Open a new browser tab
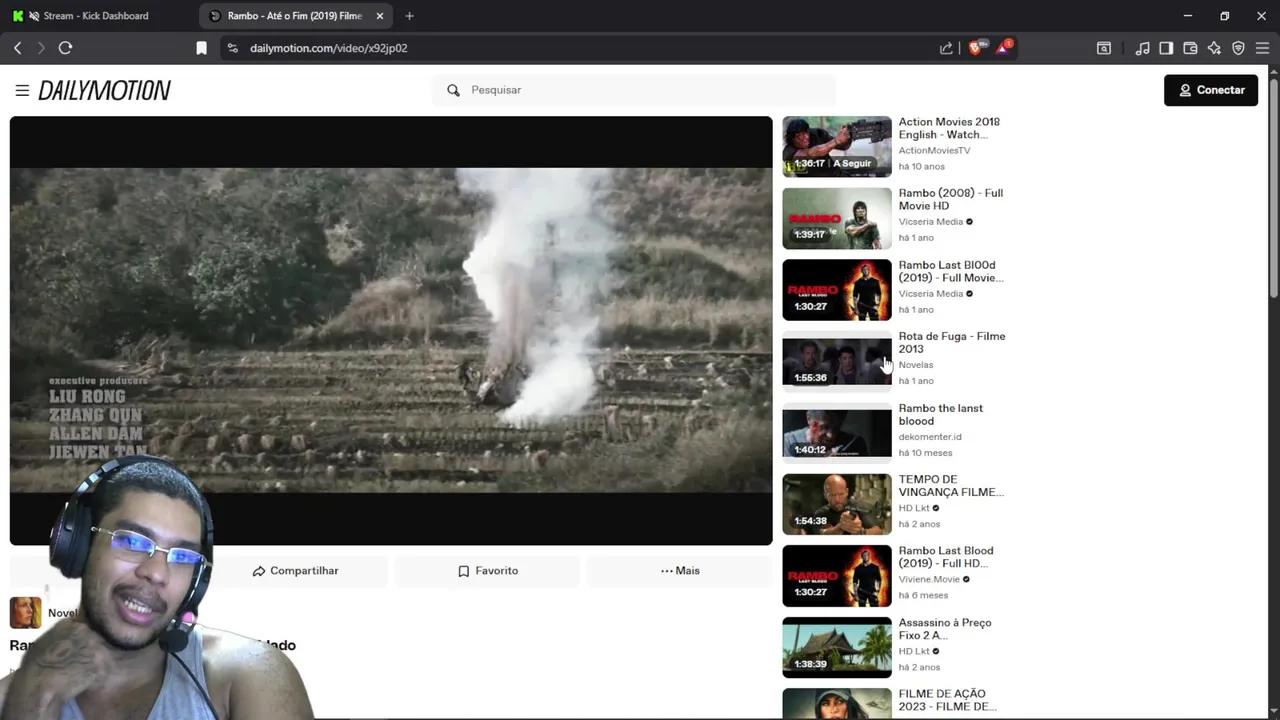The height and width of the screenshot is (720, 1280). (x=409, y=16)
